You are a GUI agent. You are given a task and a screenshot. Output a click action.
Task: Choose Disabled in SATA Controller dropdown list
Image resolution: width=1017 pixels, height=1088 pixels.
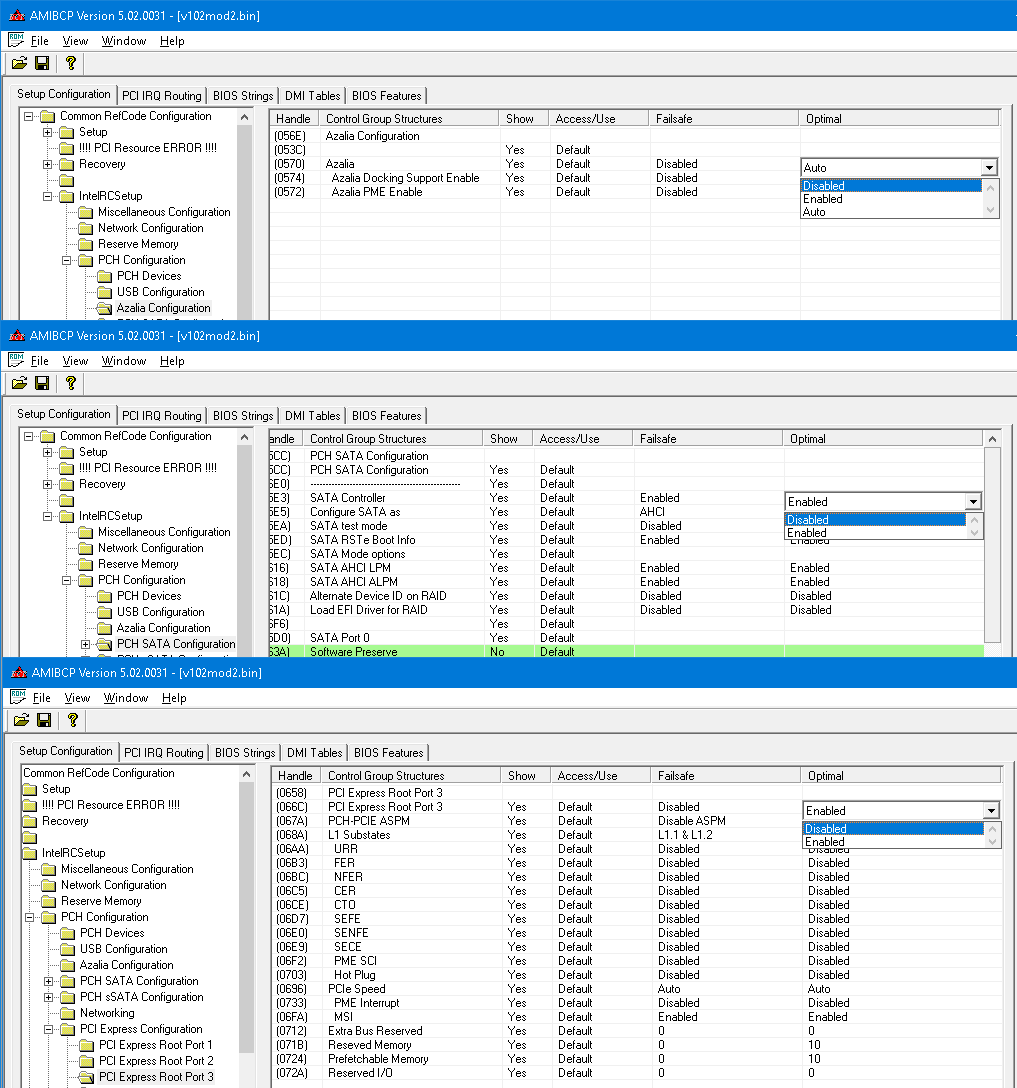click(875, 520)
